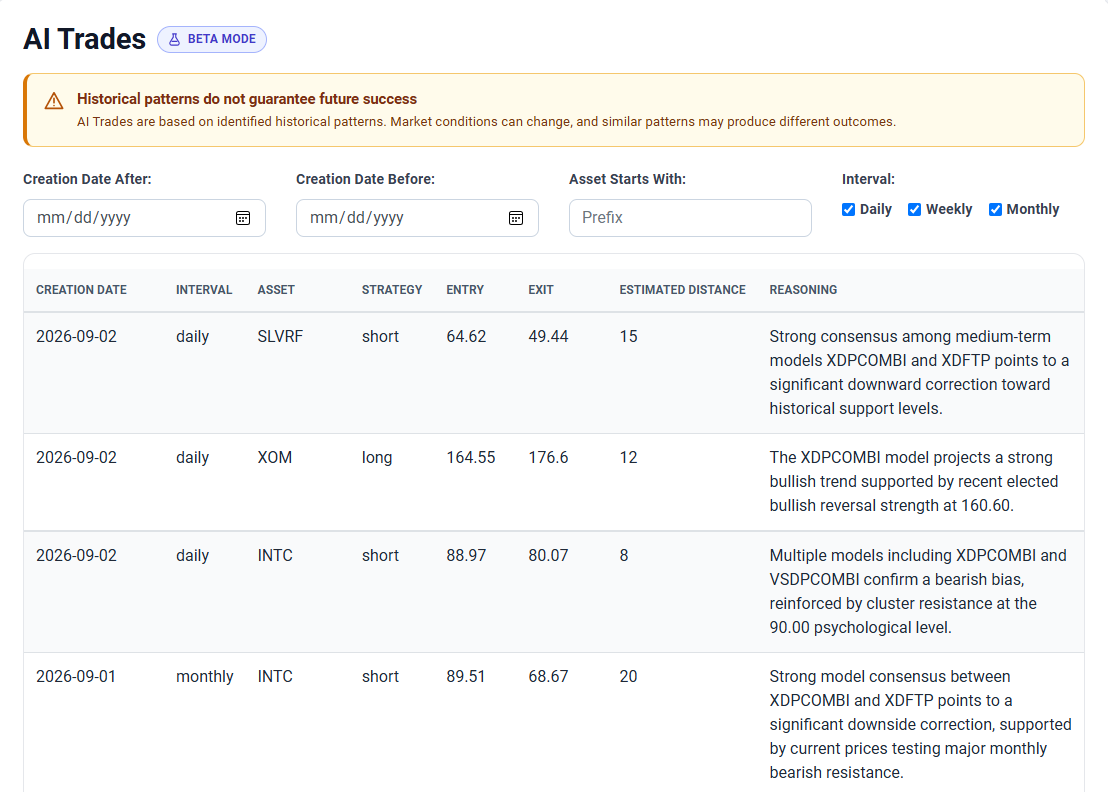1108x792 pixels.
Task: Click the XOM reasoning about bullish trend
Action: 914,481
